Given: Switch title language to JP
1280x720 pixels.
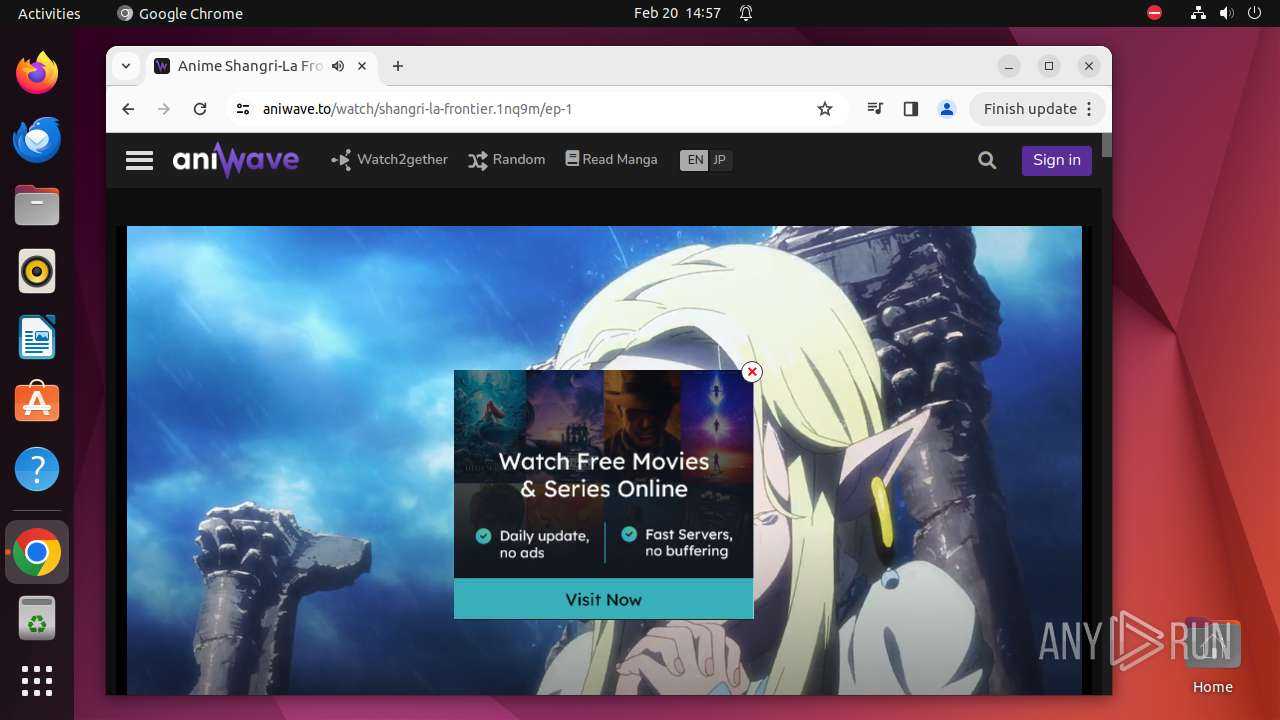Looking at the screenshot, I should point(720,160).
